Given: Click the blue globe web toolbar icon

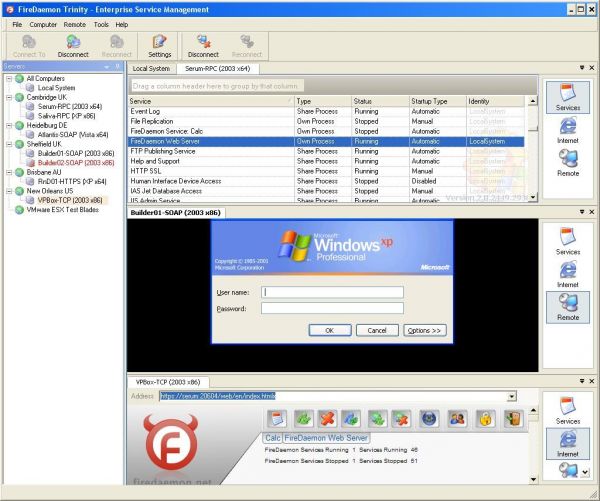Looking at the screenshot, I should (429, 418).
